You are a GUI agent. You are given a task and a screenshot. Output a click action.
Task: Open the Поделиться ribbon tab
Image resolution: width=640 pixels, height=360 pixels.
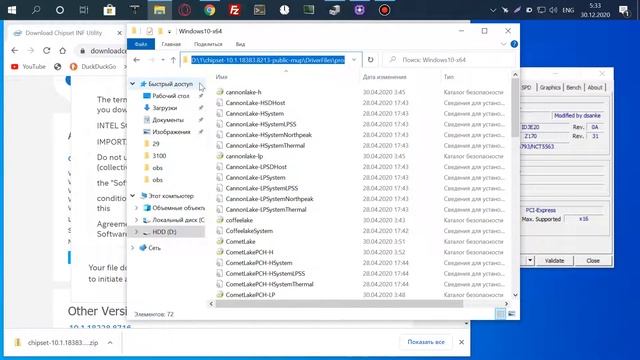click(x=208, y=44)
